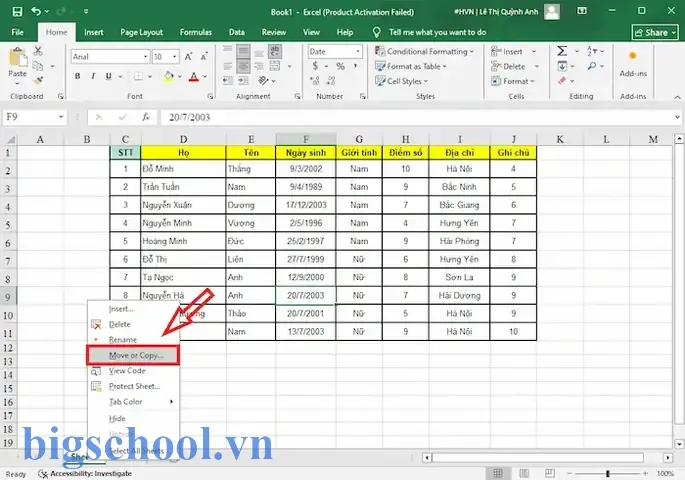Select cell containing Bắc Ninh

point(459,187)
